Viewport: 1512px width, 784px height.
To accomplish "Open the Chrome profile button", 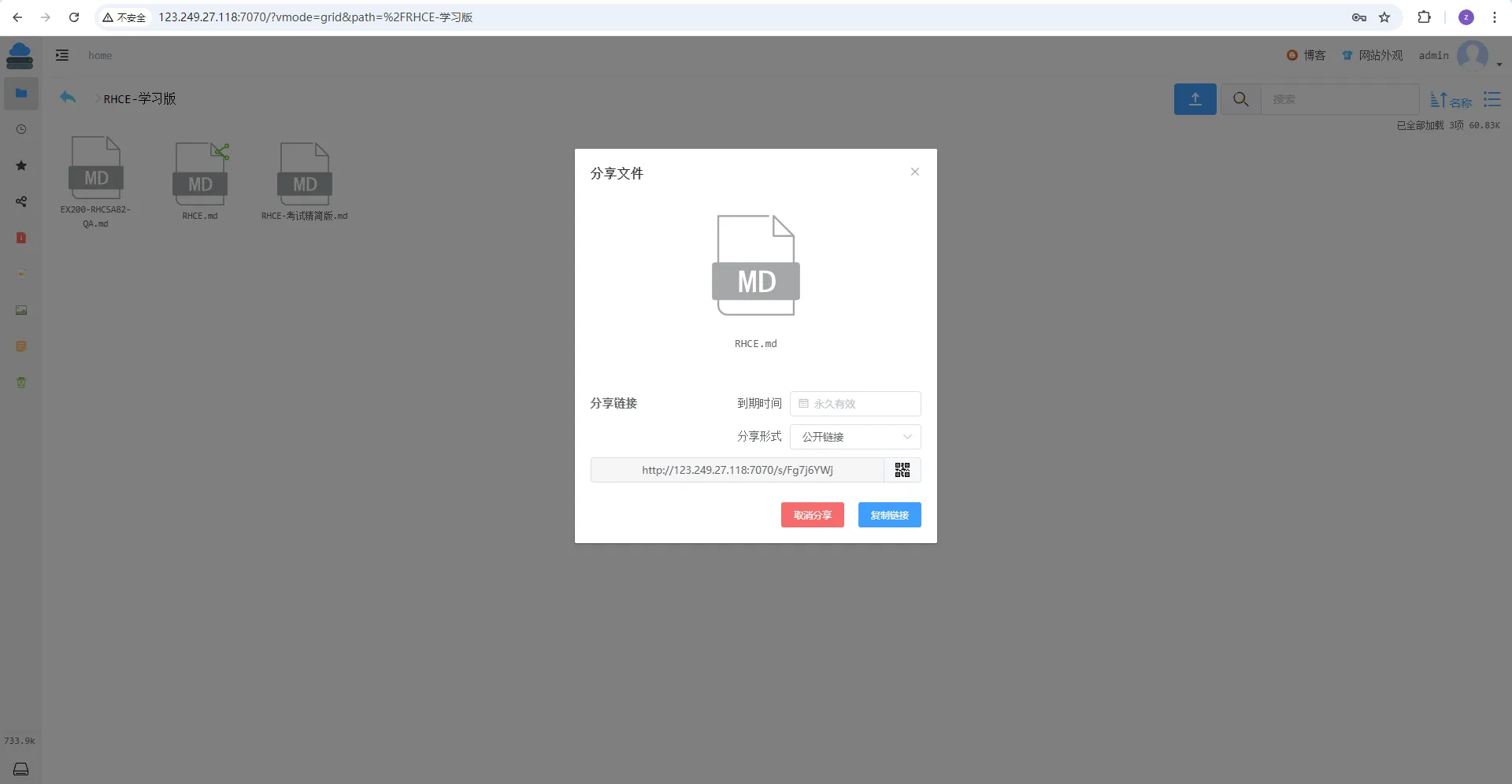I will (x=1466, y=17).
